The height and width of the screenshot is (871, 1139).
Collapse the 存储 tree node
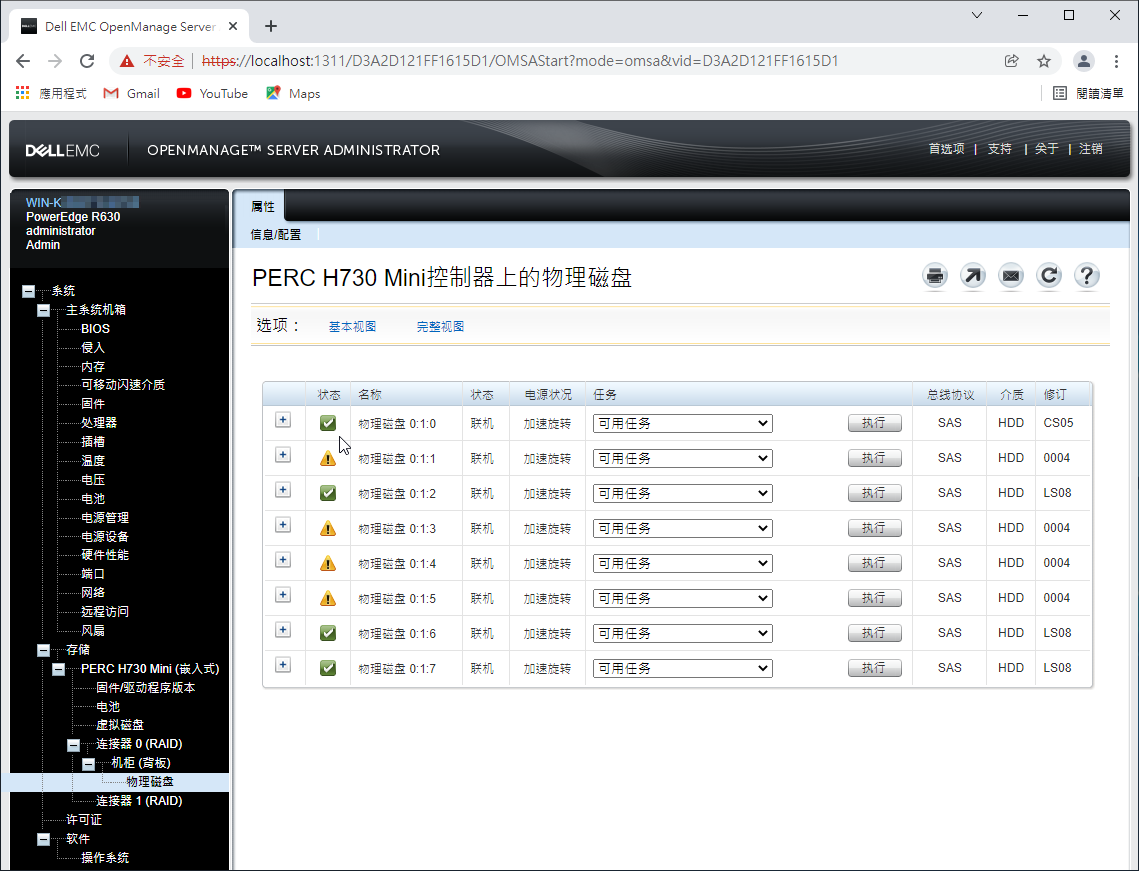[x=44, y=650]
